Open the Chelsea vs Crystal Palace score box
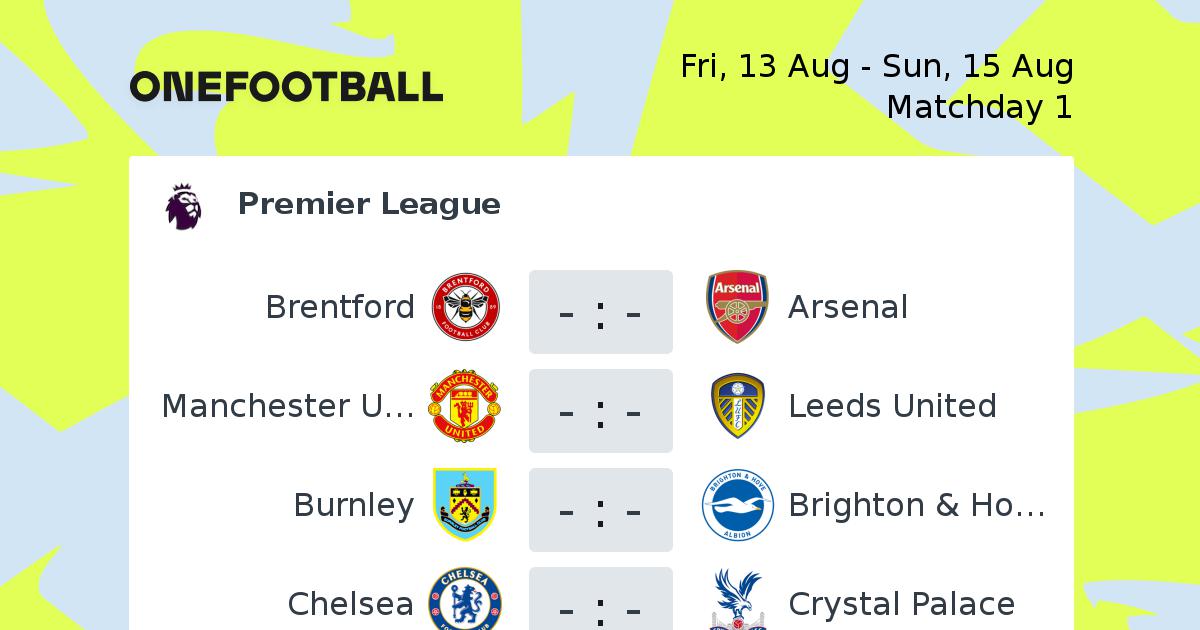Screen dimensions: 1200x630 (601, 599)
